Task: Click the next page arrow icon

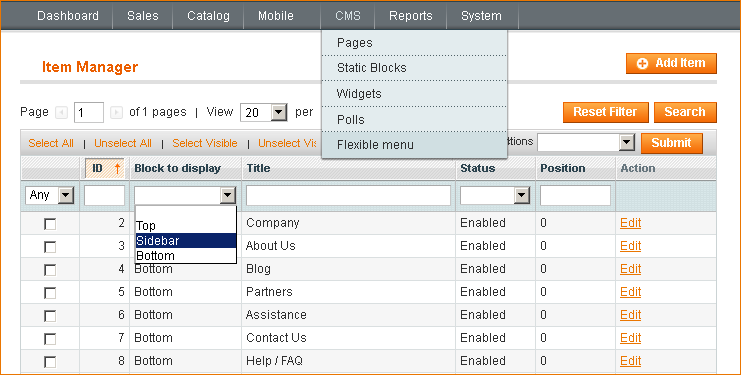Action: pyautogui.click(x=116, y=112)
